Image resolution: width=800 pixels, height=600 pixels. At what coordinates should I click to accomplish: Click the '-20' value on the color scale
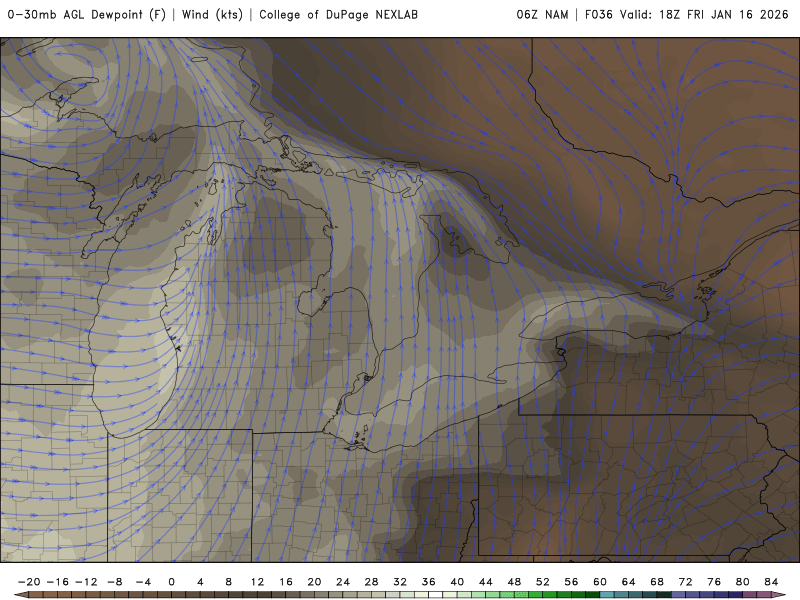click(x=29, y=582)
